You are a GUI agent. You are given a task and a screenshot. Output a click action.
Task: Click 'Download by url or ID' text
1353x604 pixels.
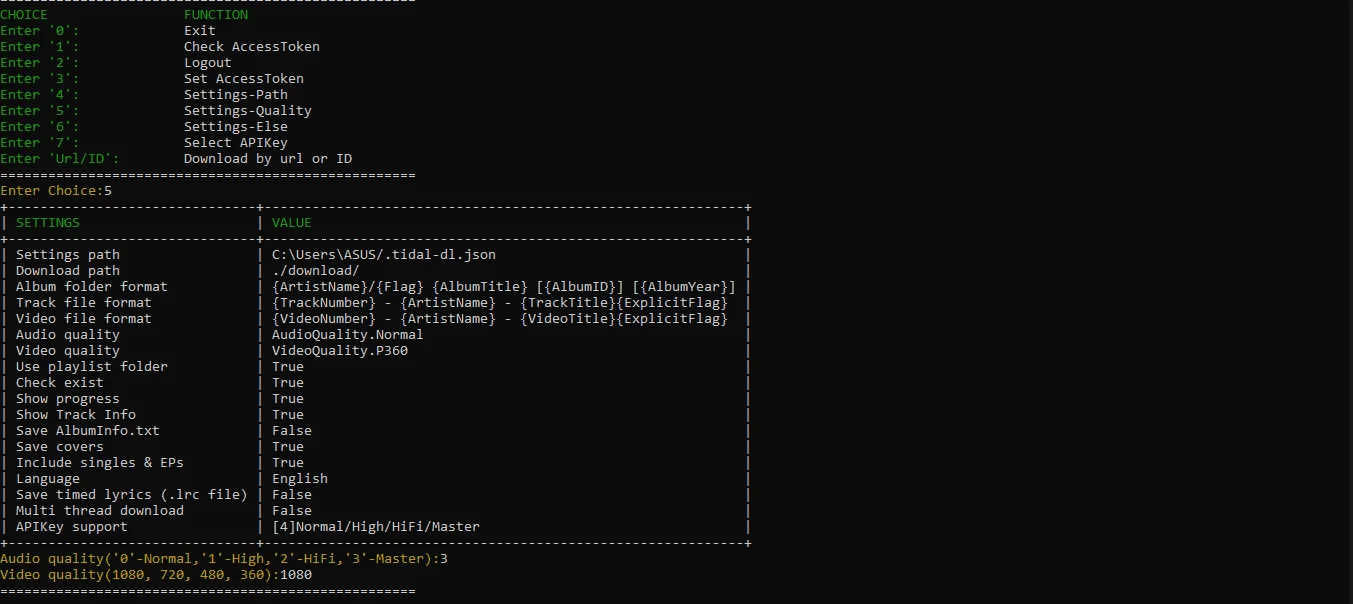pyautogui.click(x=268, y=159)
